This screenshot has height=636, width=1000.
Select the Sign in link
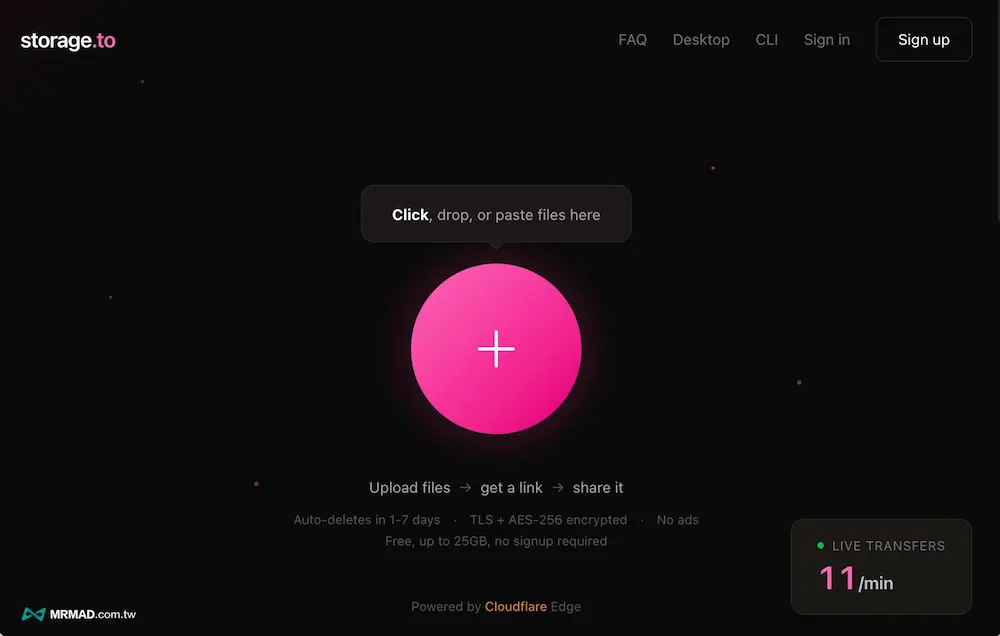(x=827, y=40)
